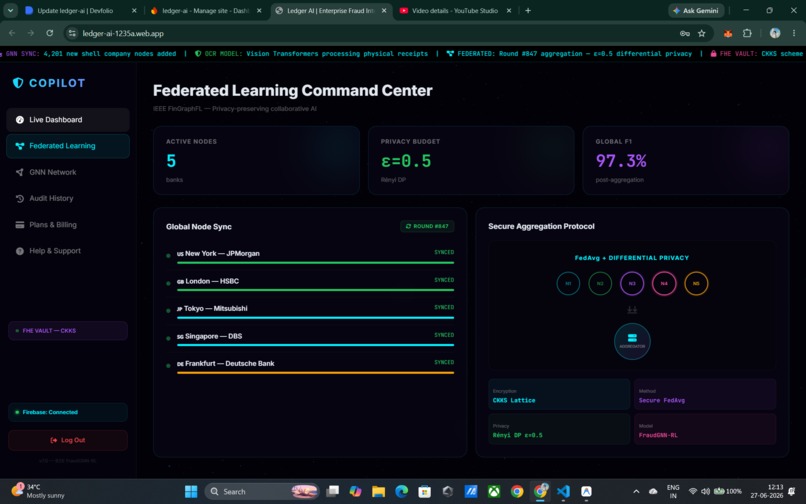Click the FHE VAULT — CKKS badge
Viewport: 806px width, 504px height.
68,331
